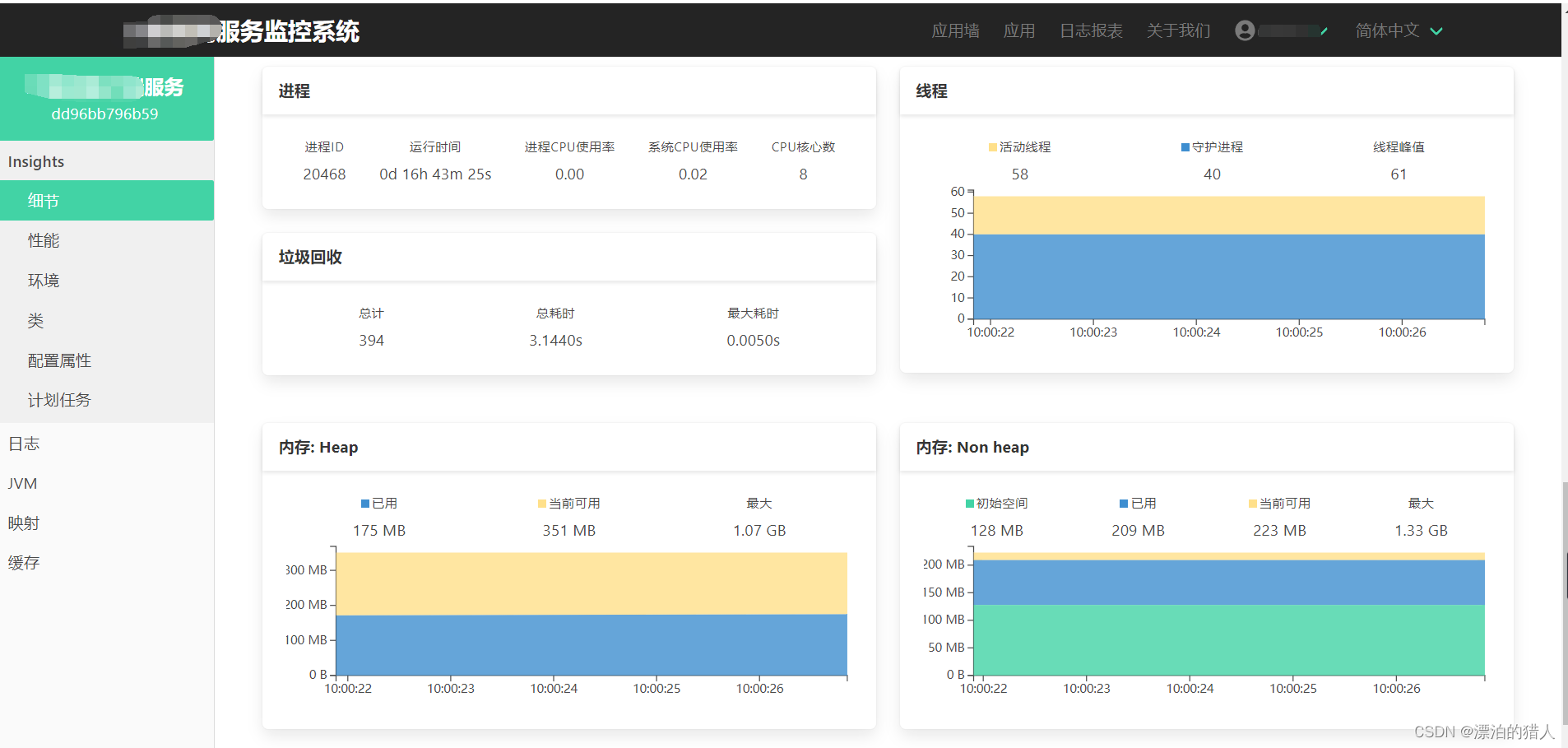The image size is (1568, 748).
Task: Click the garbage collection total 394
Action: [371, 341]
